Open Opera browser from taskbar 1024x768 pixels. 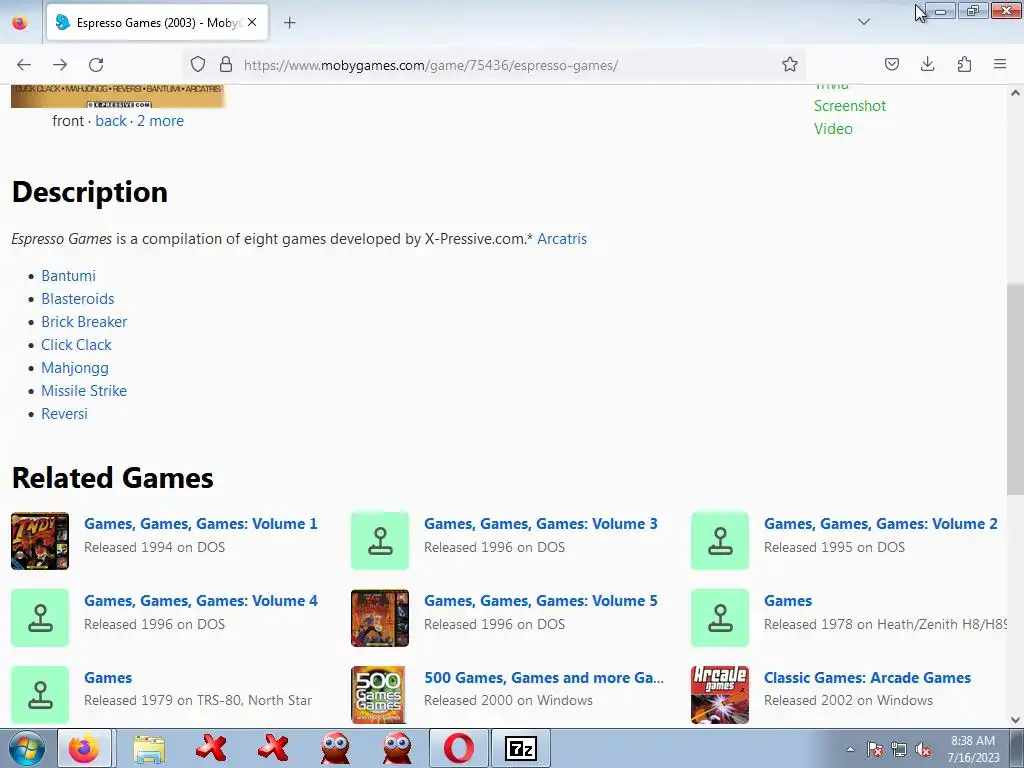pyautogui.click(x=458, y=748)
